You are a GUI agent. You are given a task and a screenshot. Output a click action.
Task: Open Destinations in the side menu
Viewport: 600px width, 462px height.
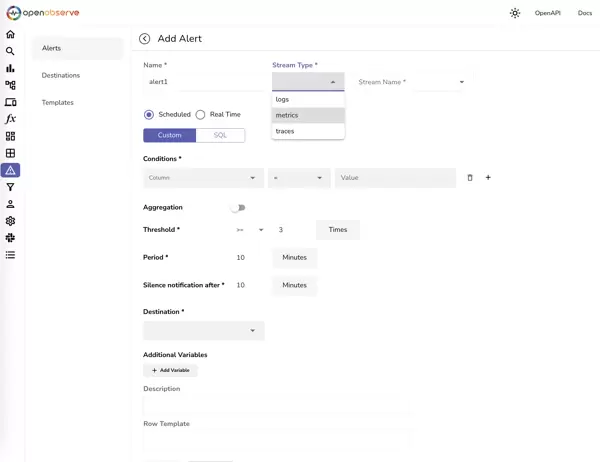[x=61, y=75]
